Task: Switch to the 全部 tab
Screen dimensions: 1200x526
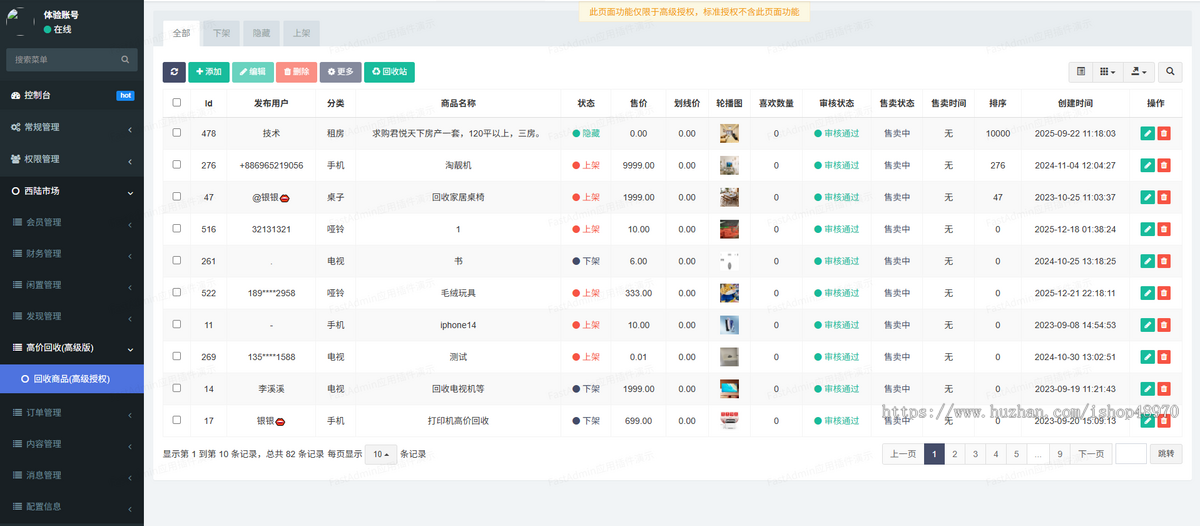Action: pyautogui.click(x=181, y=33)
